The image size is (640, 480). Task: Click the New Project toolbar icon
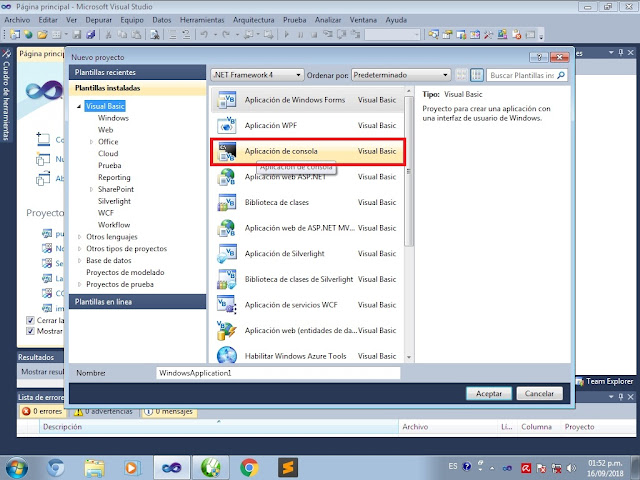15,35
